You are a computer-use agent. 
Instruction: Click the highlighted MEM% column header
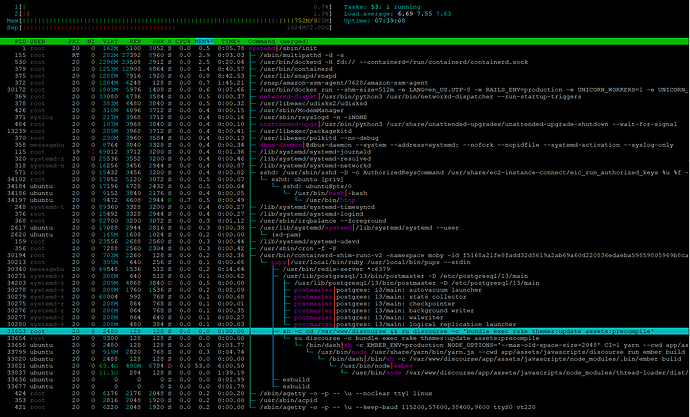pos(204,41)
